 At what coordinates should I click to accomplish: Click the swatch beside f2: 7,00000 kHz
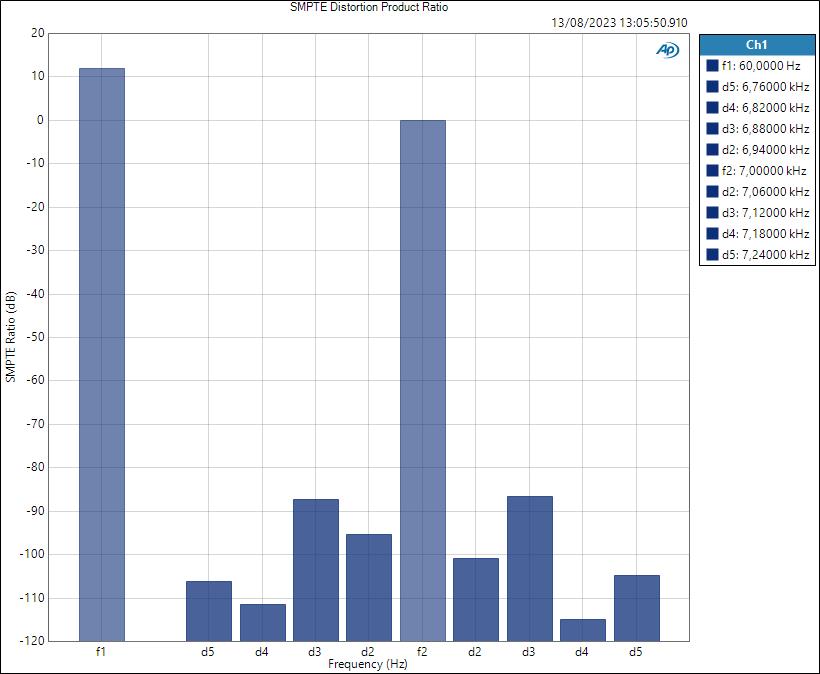click(x=712, y=170)
